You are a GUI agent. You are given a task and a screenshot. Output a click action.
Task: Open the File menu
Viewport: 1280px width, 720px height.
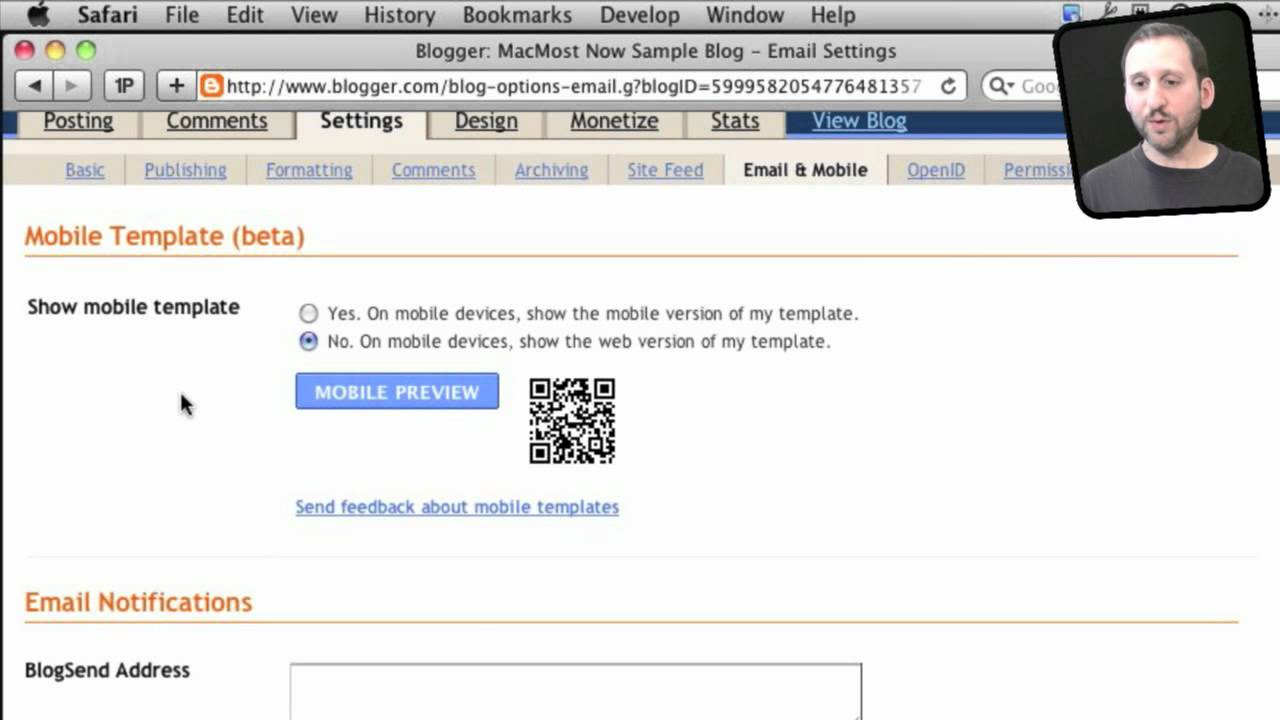tap(182, 15)
